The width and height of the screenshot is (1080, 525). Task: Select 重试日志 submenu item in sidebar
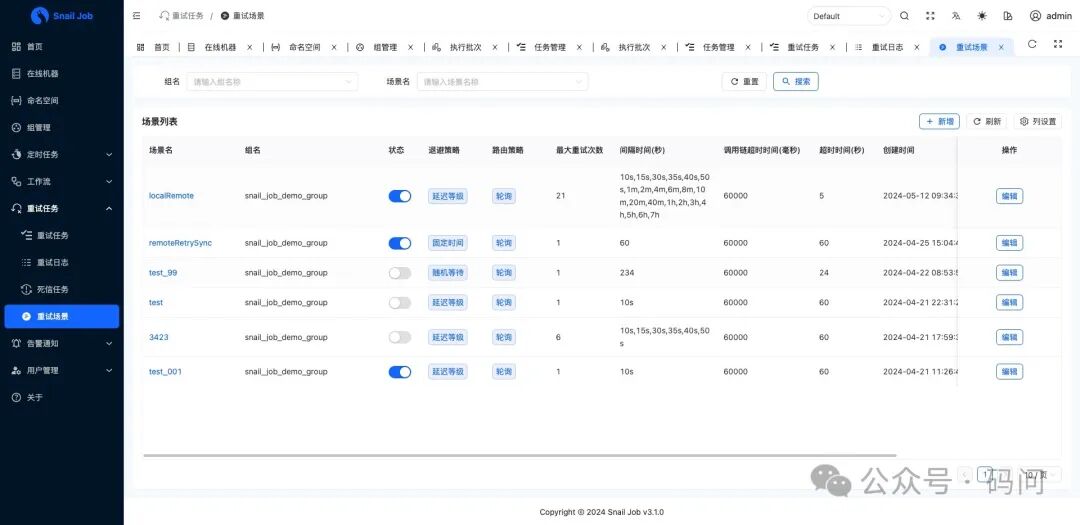tap(62, 262)
